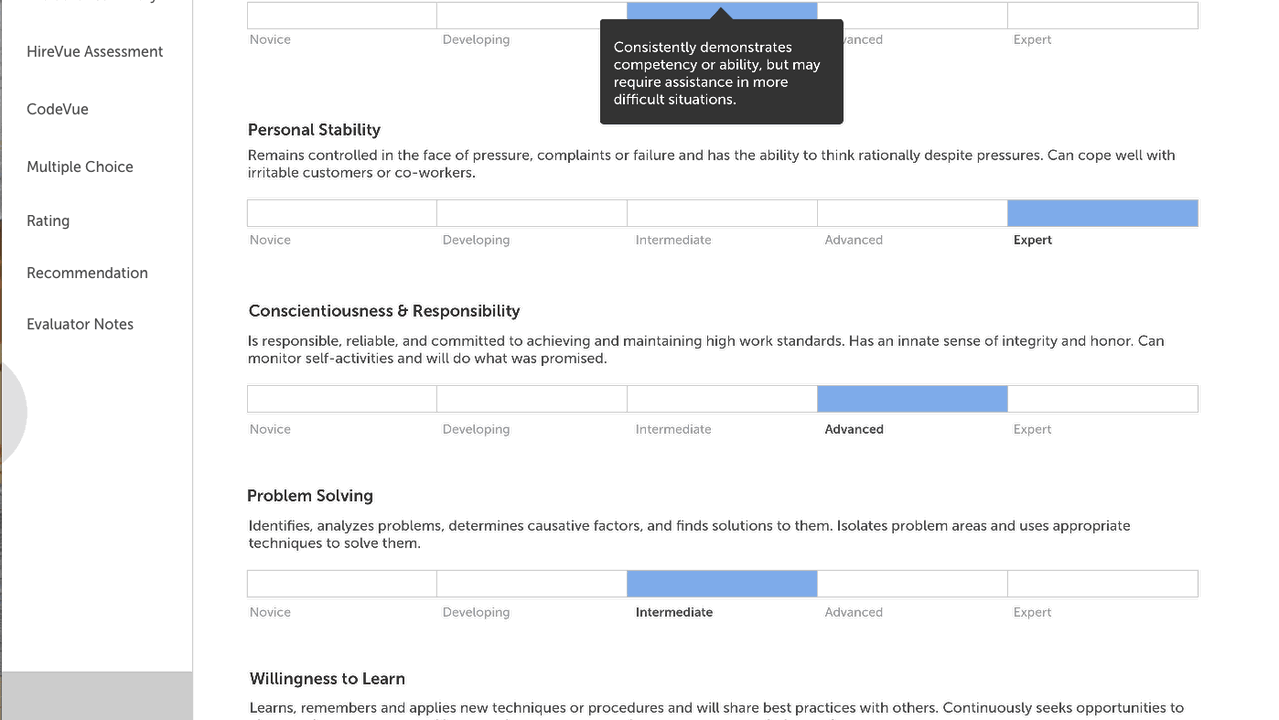
Task: Click the highlighted Advanced bar for Conscientiousness
Action: pos(912,399)
